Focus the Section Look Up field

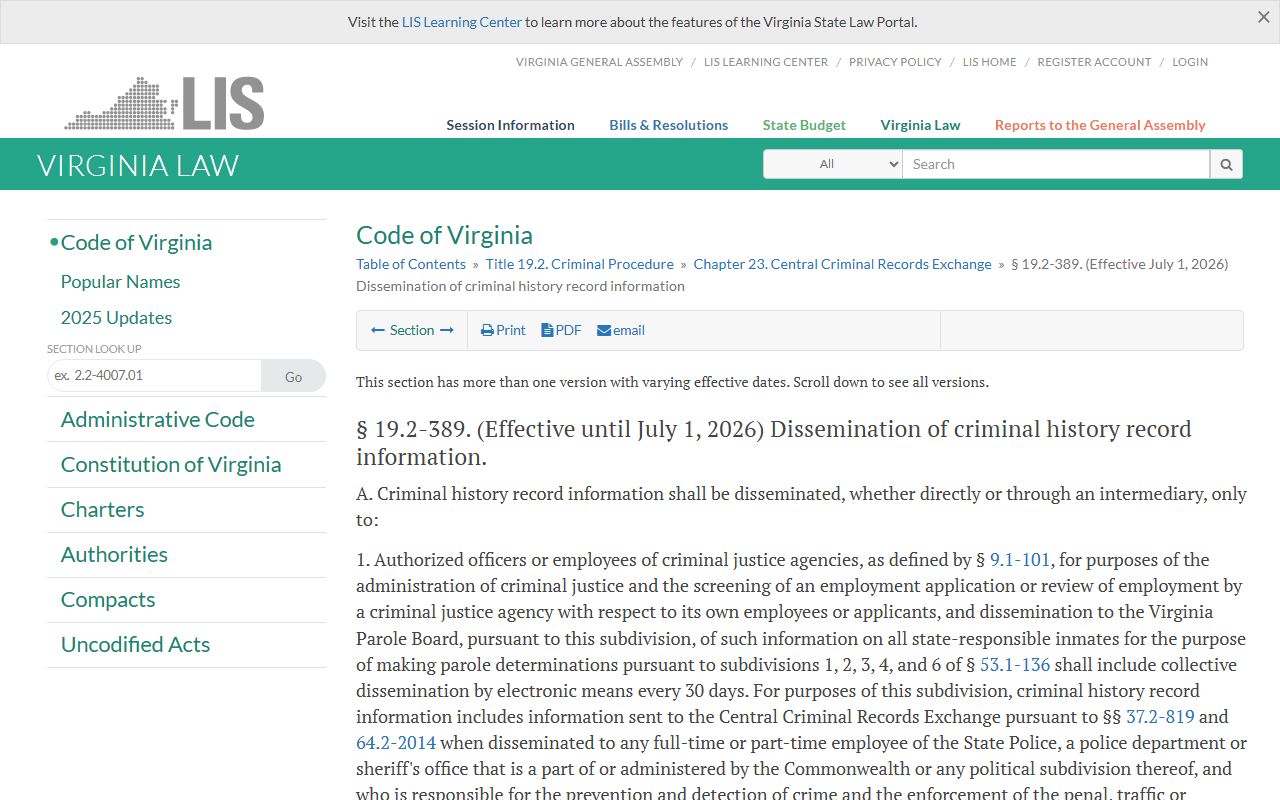(154, 376)
